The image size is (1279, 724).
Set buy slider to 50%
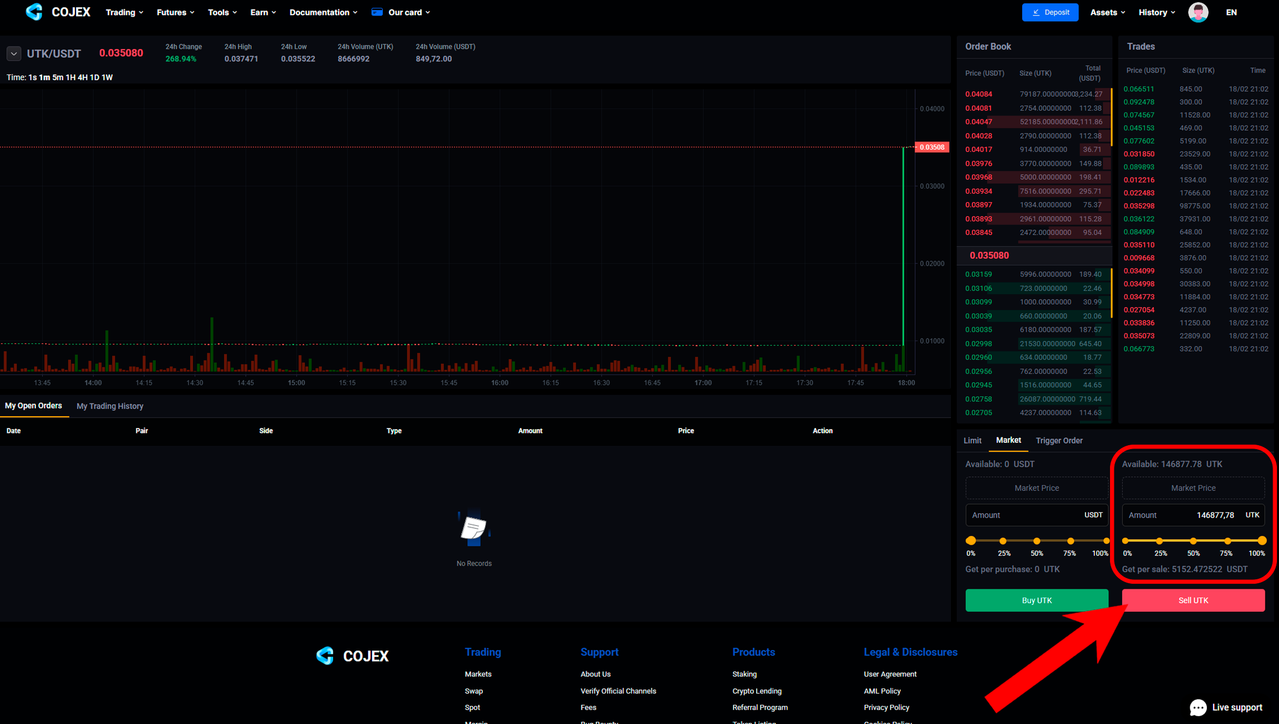pyautogui.click(x=1037, y=541)
